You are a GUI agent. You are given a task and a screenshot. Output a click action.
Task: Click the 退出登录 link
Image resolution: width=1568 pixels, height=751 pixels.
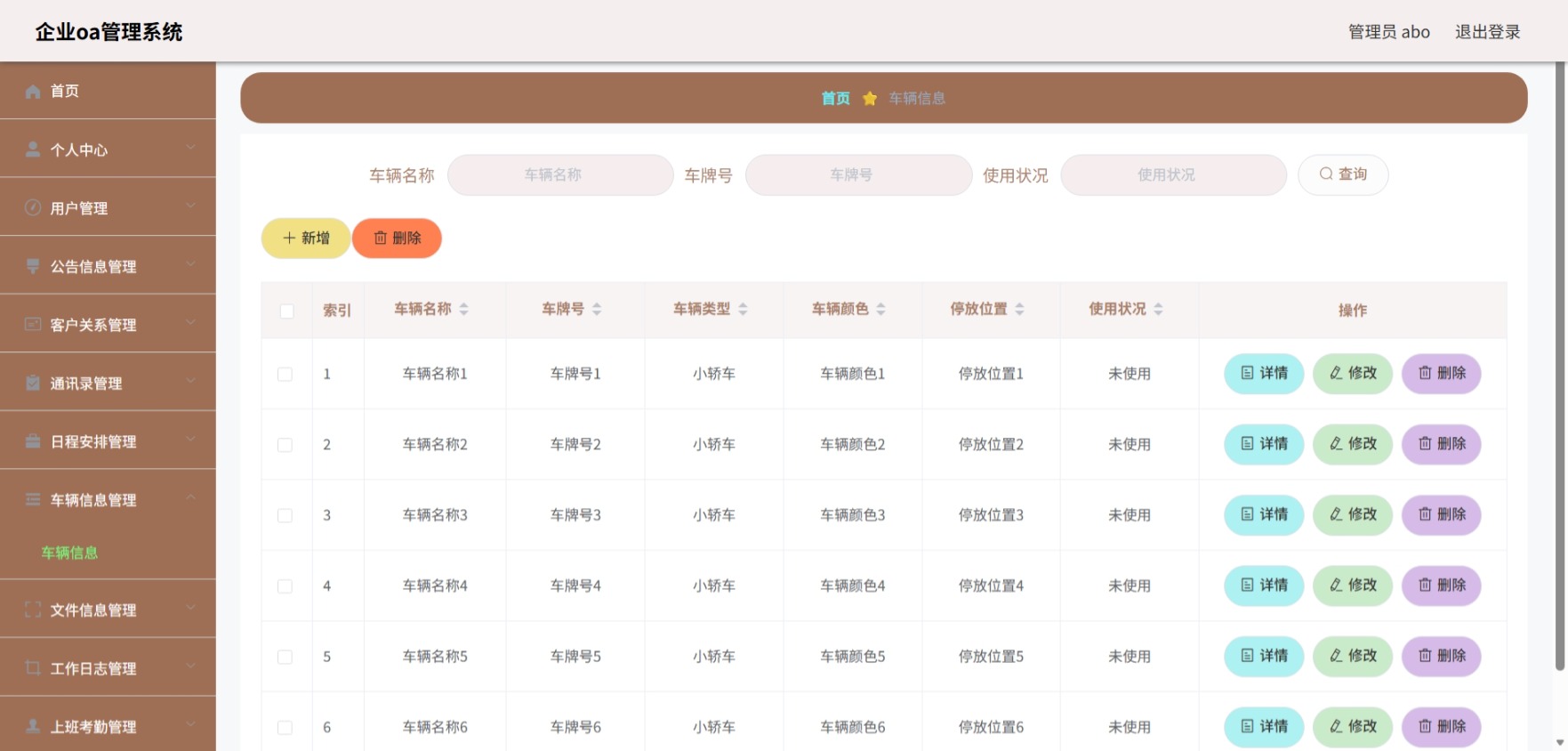[1487, 32]
